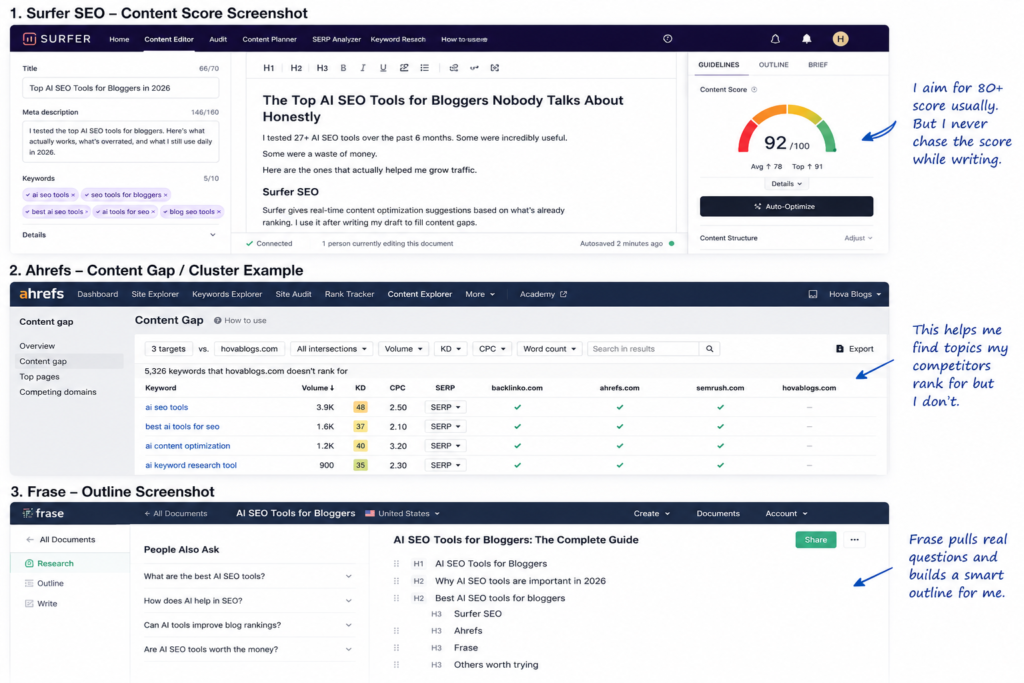This screenshot has width=1024, height=683.
Task: Apply H2 heading format in Surfer
Action: [296, 68]
